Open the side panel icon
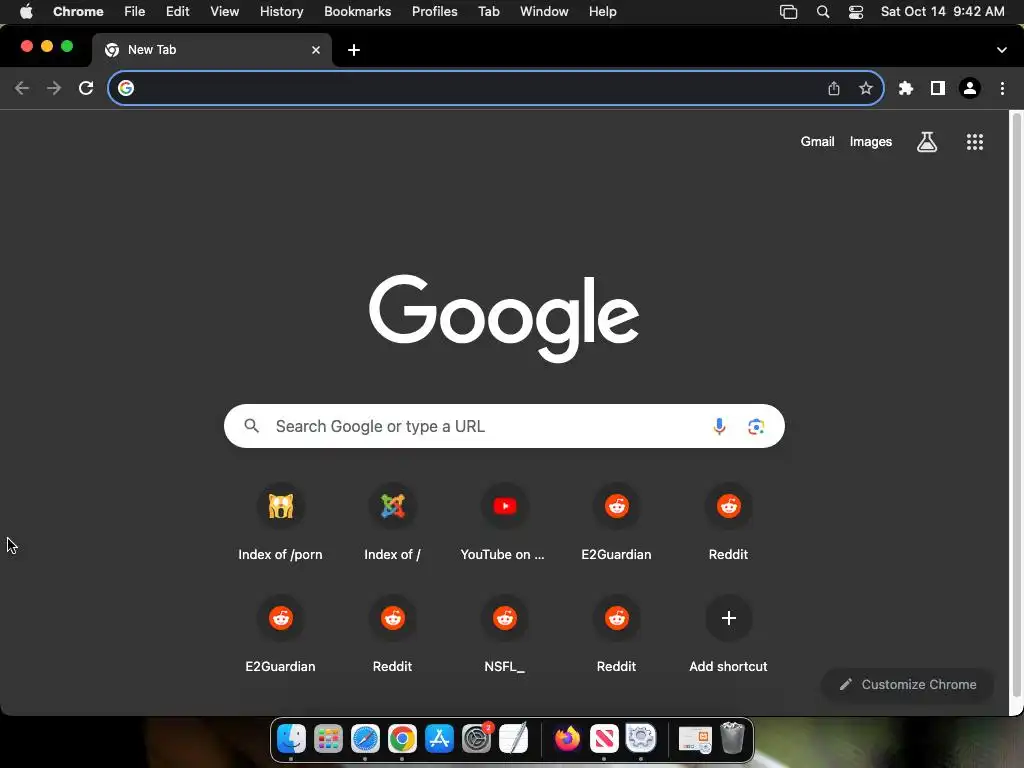The image size is (1024, 768). 938,88
